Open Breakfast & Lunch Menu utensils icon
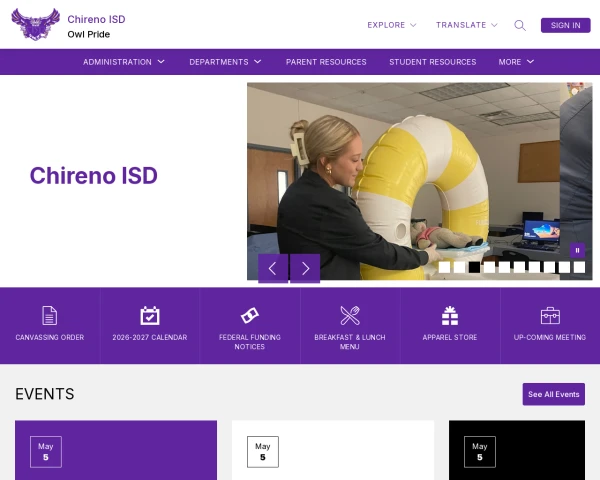Screen dimensions: 600x480 350,315
